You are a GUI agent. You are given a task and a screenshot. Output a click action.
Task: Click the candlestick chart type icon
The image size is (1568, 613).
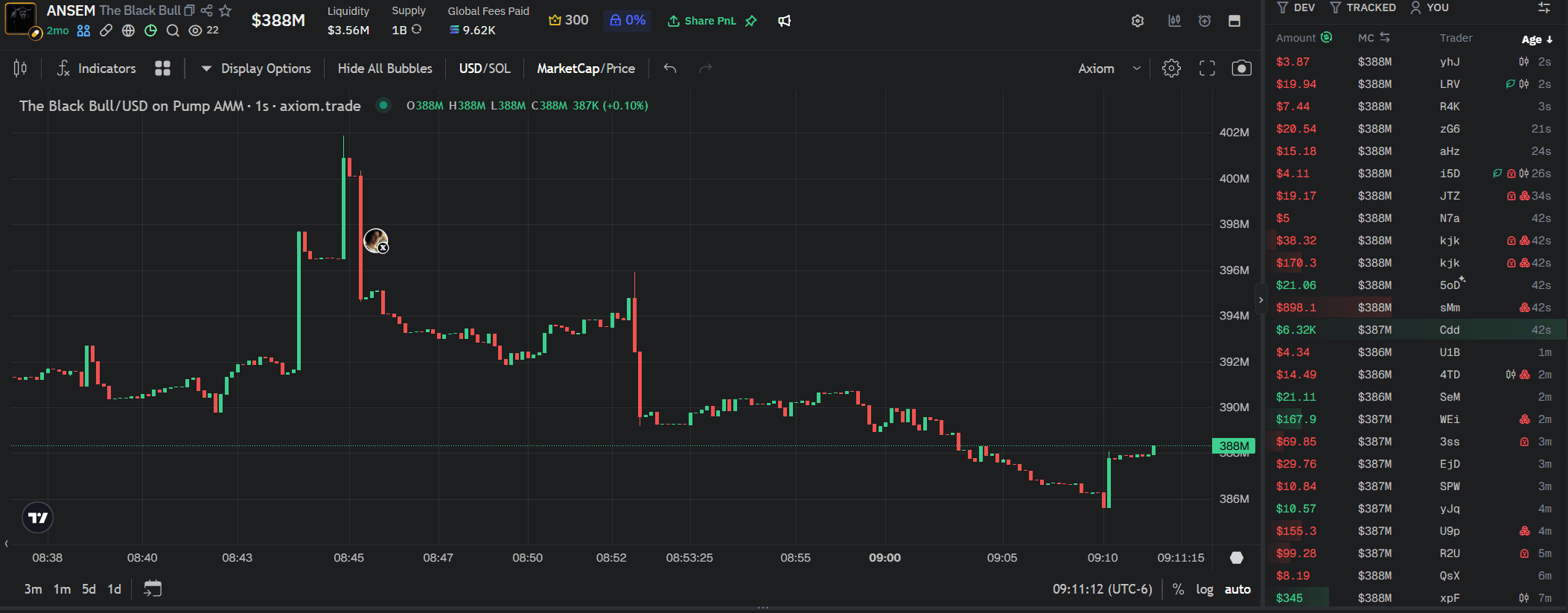coord(21,69)
